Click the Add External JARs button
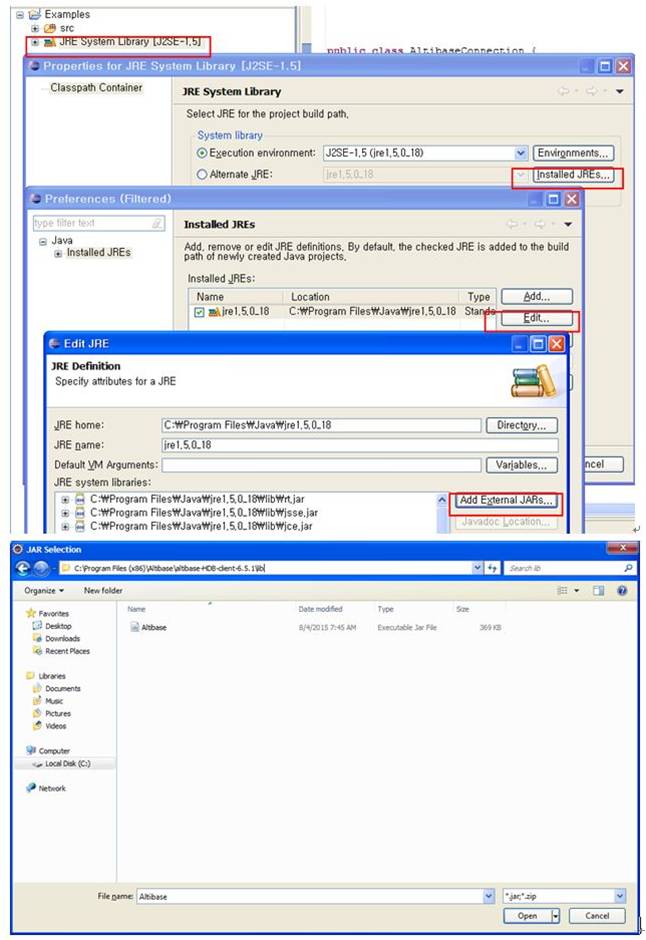 pyautogui.click(x=505, y=500)
